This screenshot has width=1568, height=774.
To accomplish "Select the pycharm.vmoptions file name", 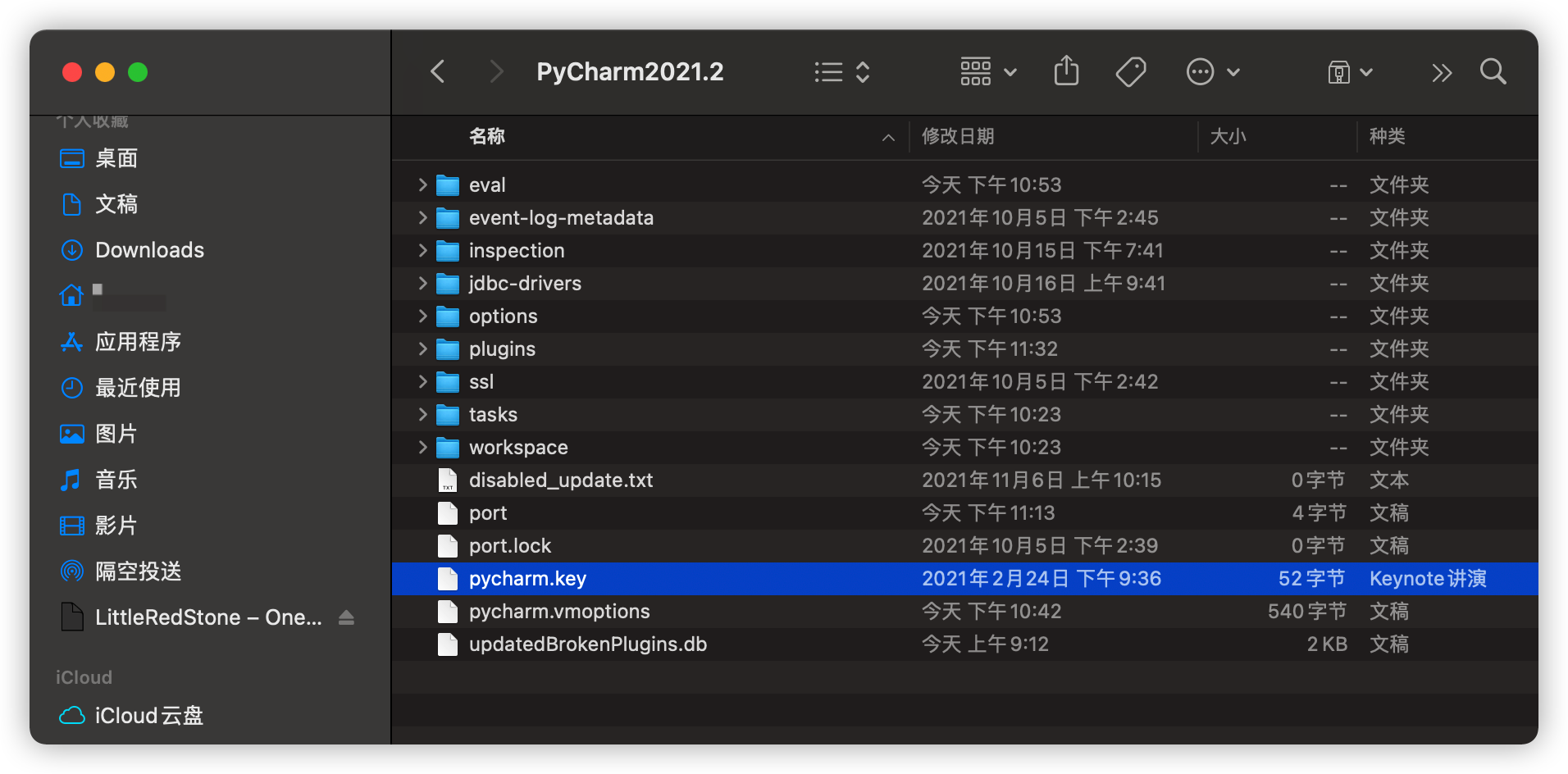I will pos(559,612).
